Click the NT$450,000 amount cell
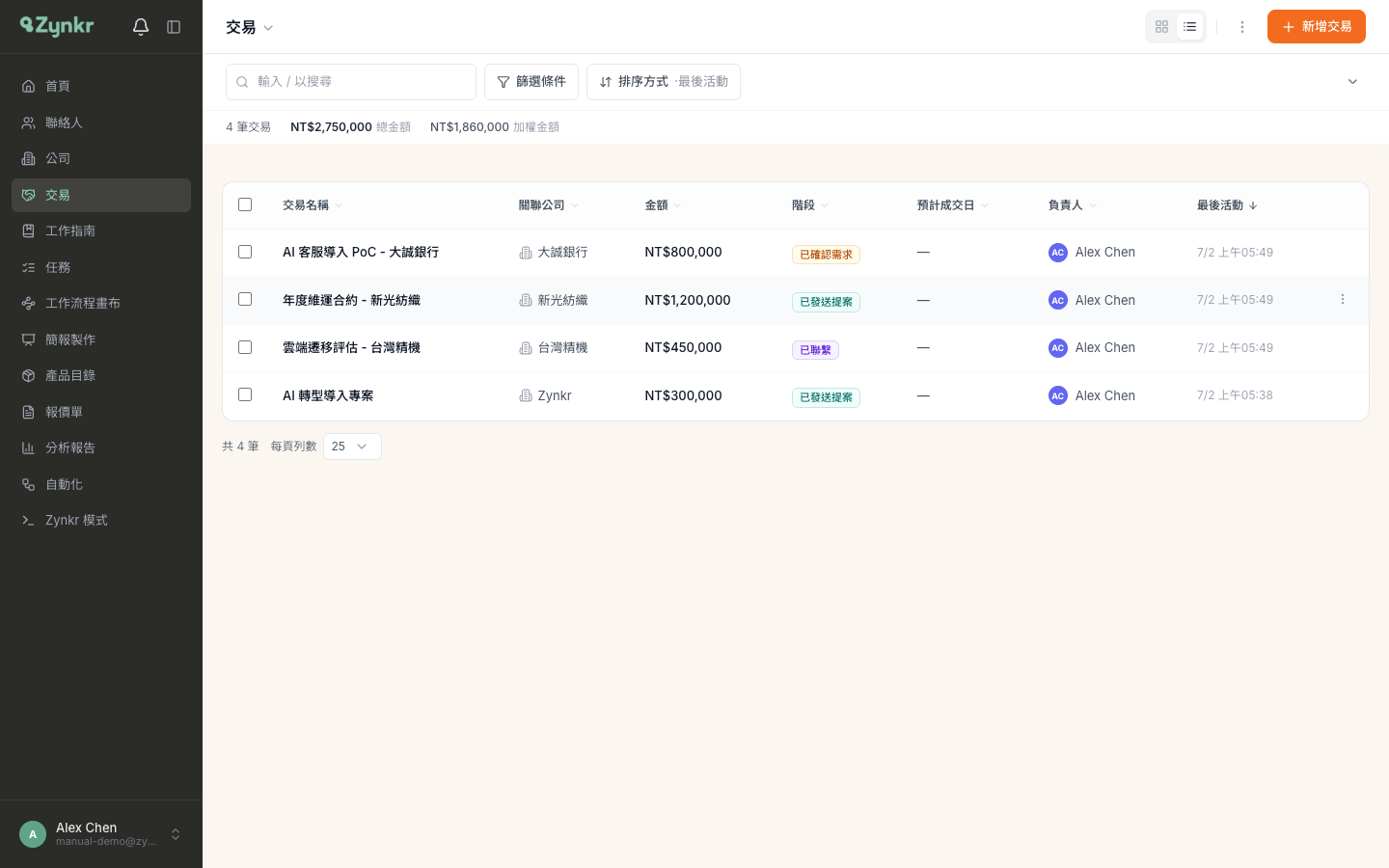 tap(683, 348)
